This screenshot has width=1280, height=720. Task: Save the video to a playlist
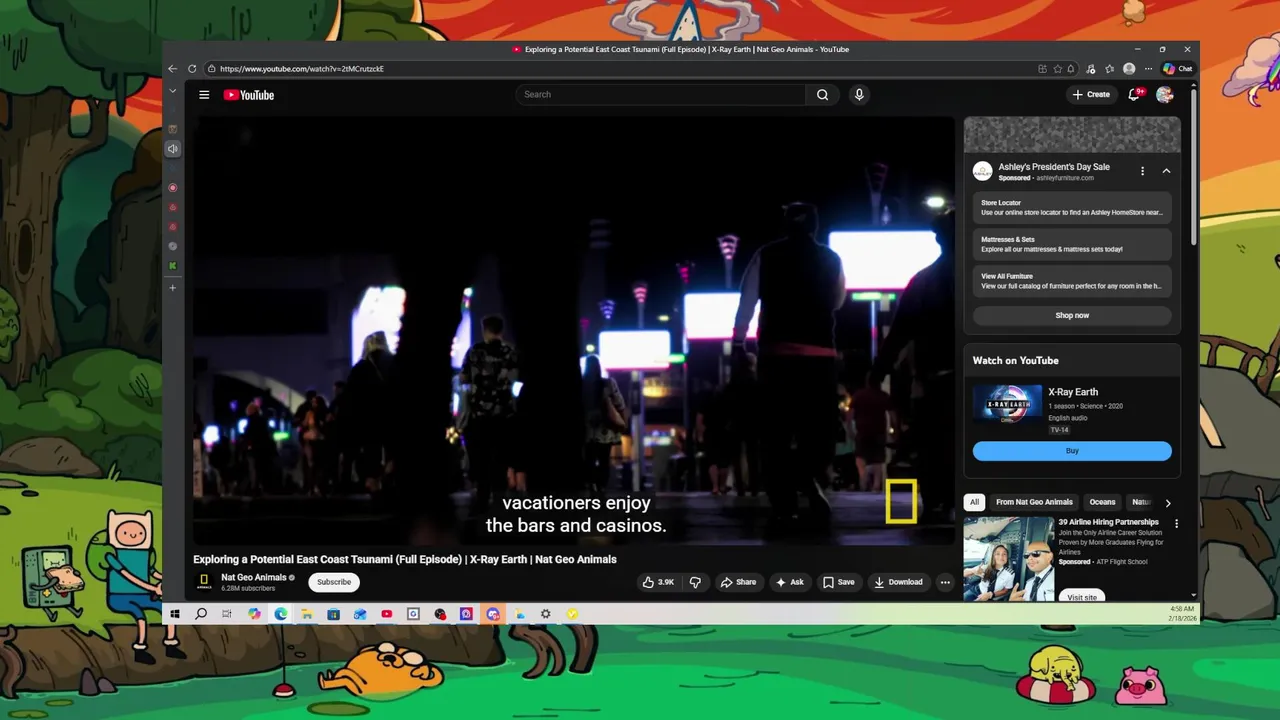point(838,582)
